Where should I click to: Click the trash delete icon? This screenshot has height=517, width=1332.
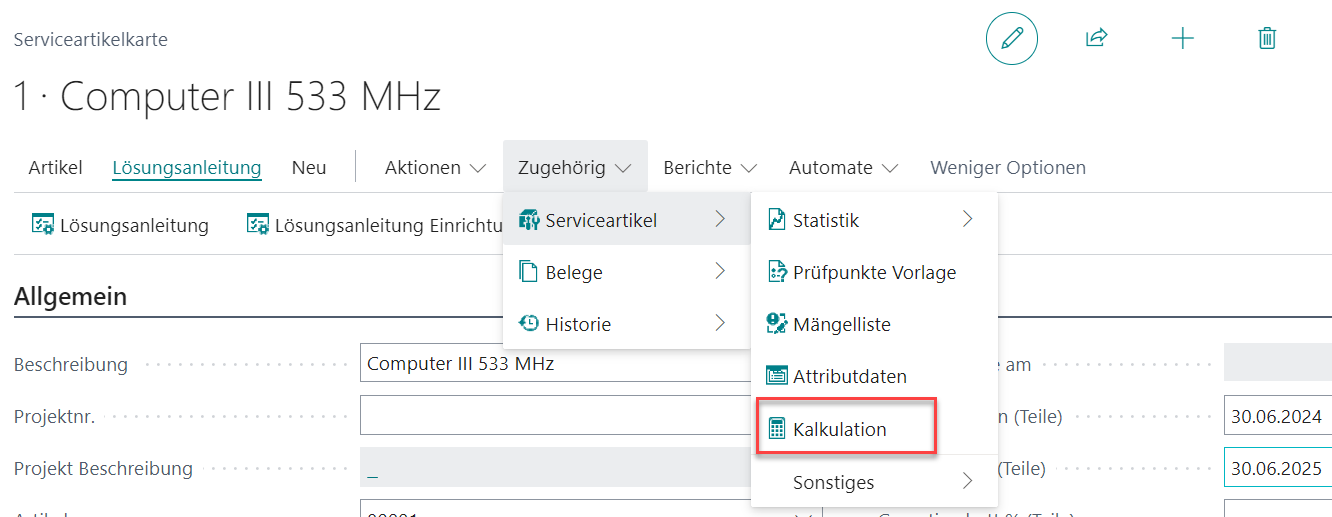[x=1267, y=39]
